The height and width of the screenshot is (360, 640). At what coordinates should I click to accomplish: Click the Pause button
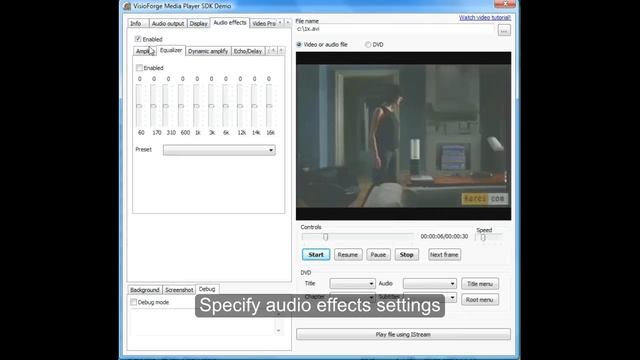(x=378, y=255)
